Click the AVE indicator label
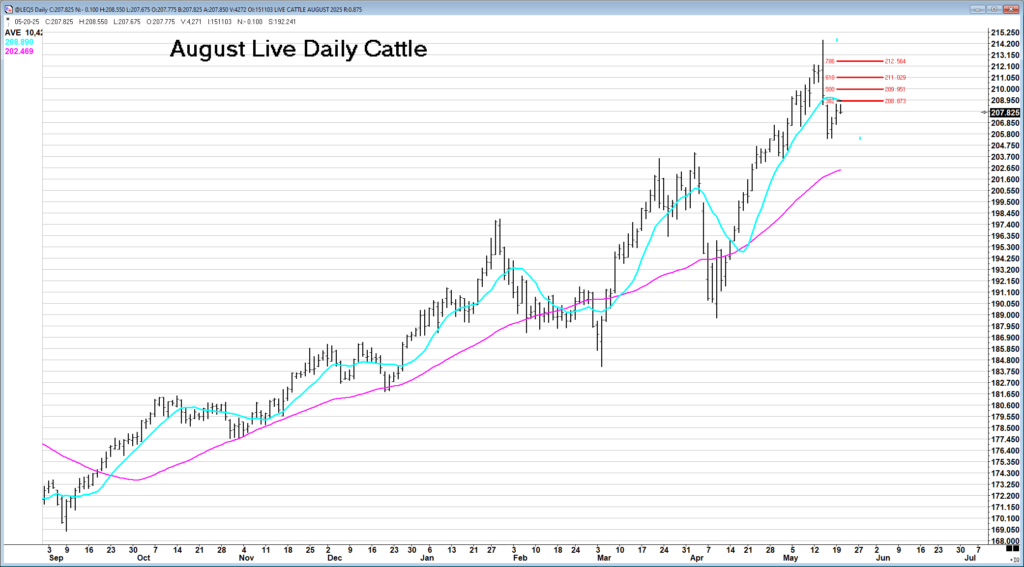Screen dimensions: 1024x567 click(x=13, y=32)
